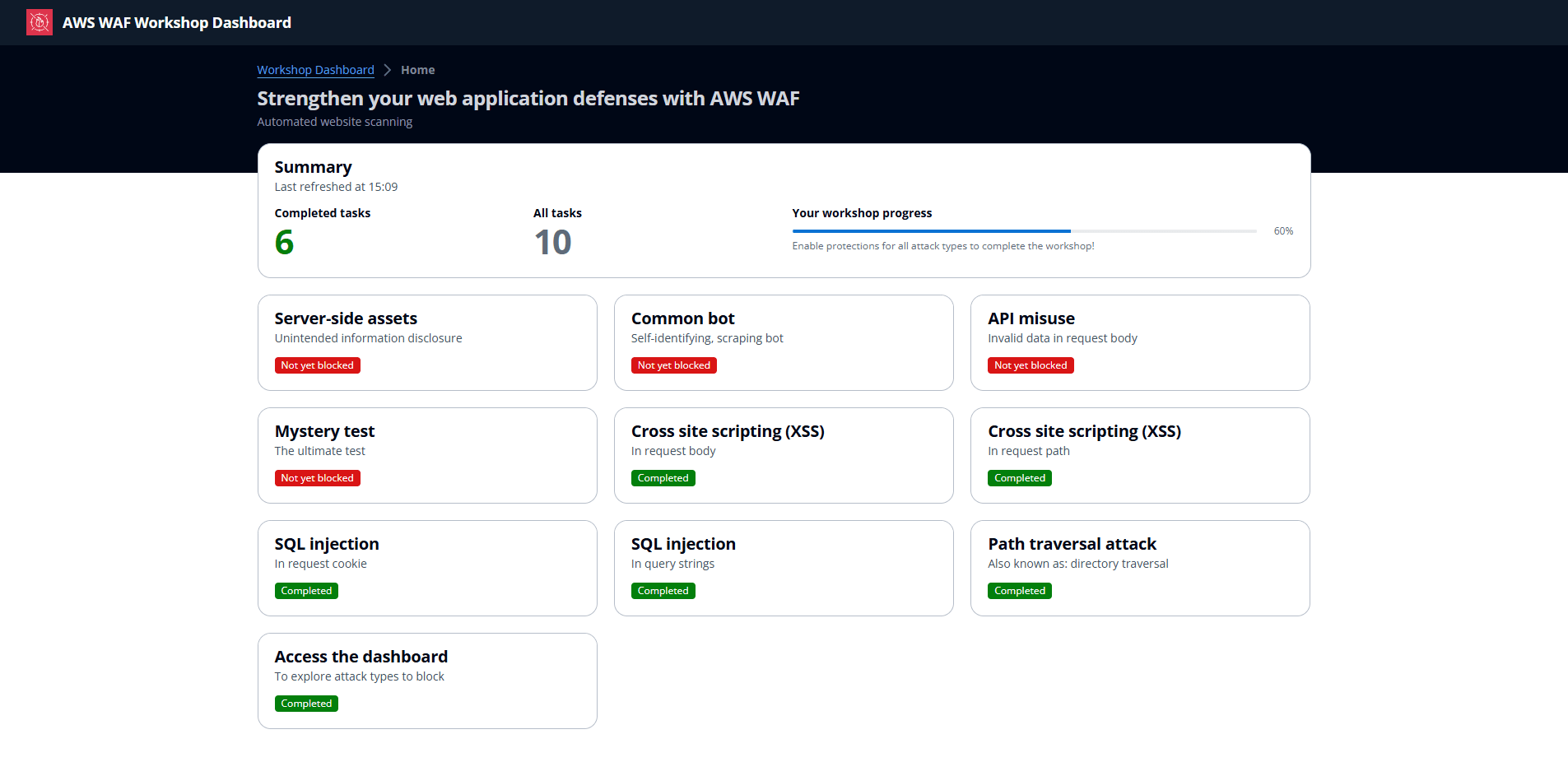Open the Server-side assets card title
1568x776 pixels.
pyautogui.click(x=346, y=318)
